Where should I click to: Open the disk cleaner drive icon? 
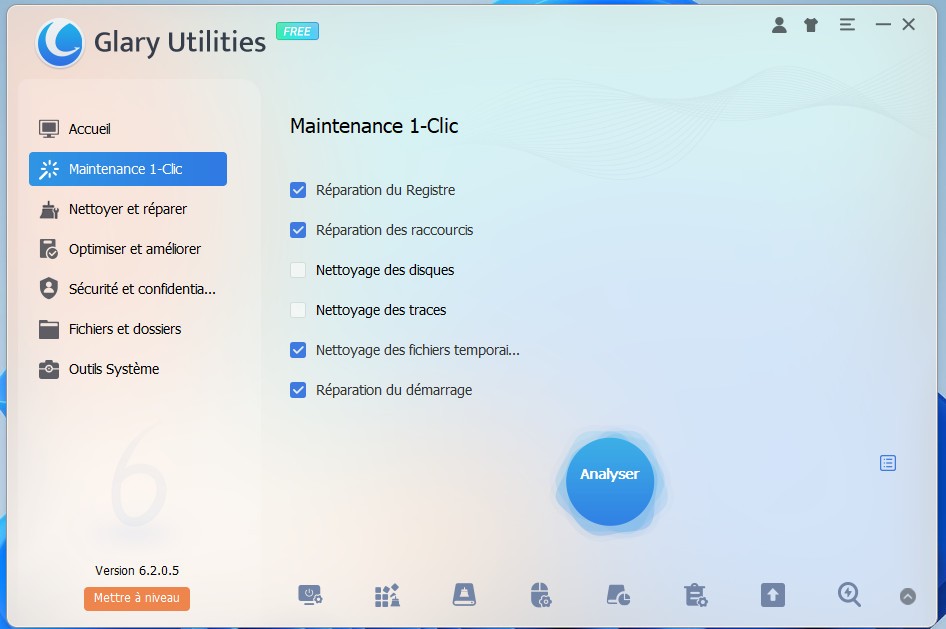click(464, 595)
